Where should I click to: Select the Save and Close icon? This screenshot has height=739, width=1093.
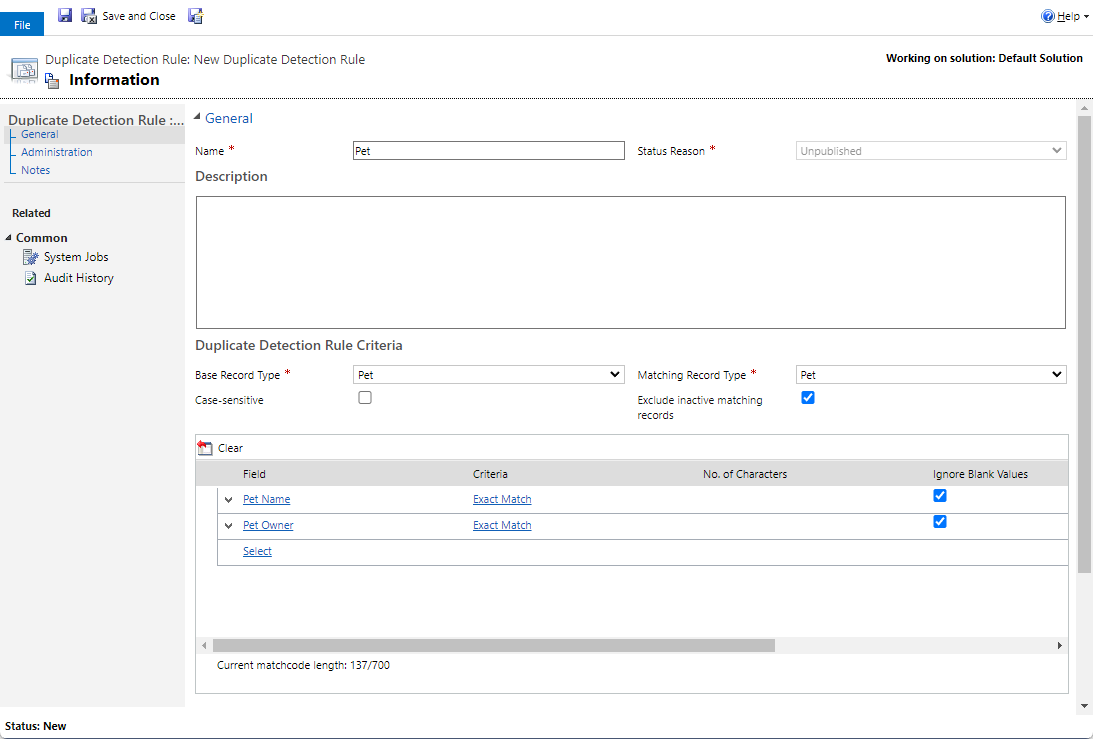(x=89, y=15)
